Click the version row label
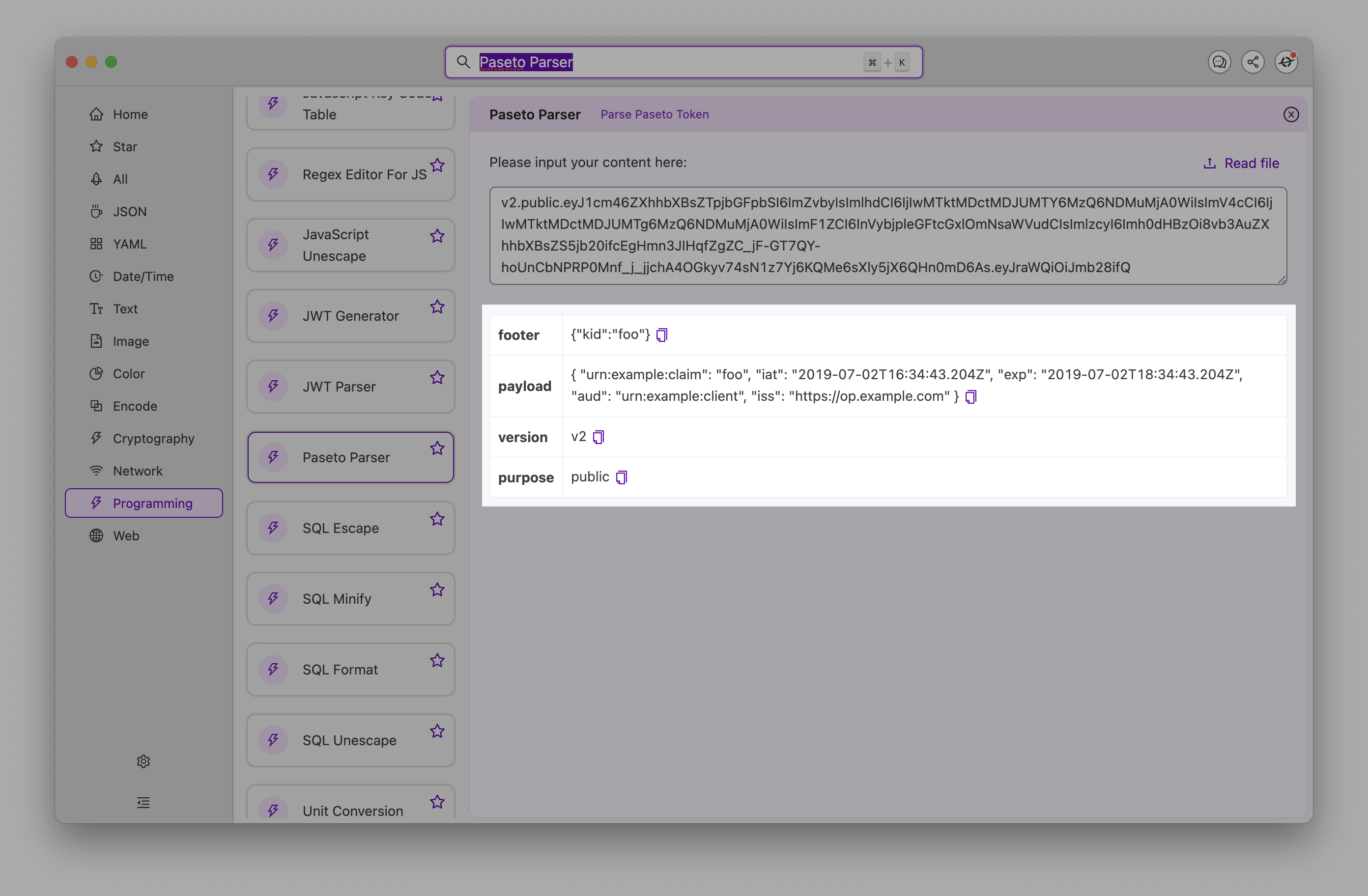Viewport: 1368px width, 896px height. tap(523, 437)
